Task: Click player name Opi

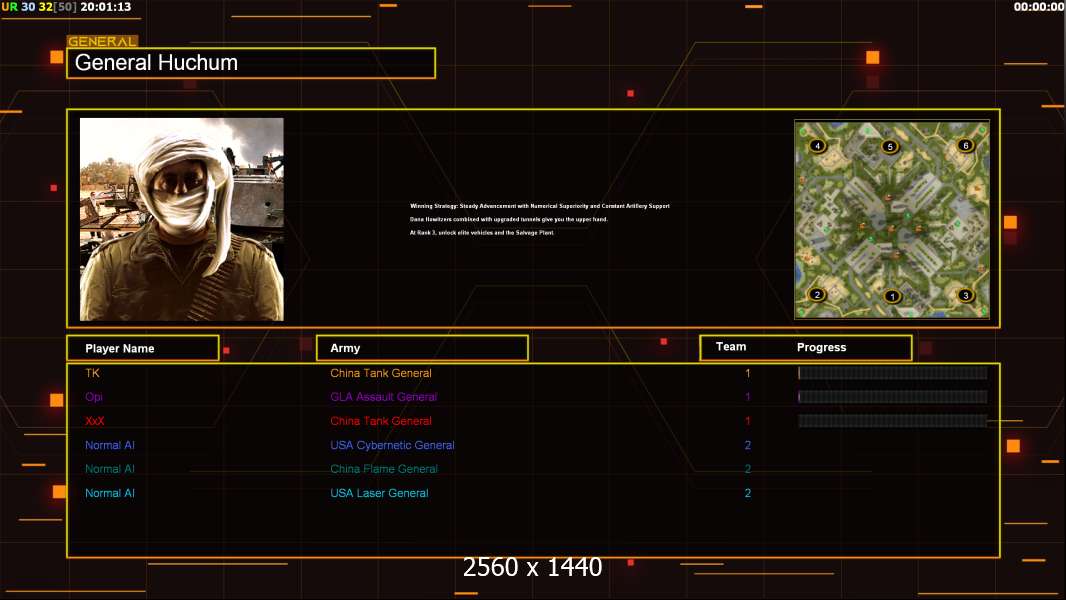Action: click(x=94, y=397)
